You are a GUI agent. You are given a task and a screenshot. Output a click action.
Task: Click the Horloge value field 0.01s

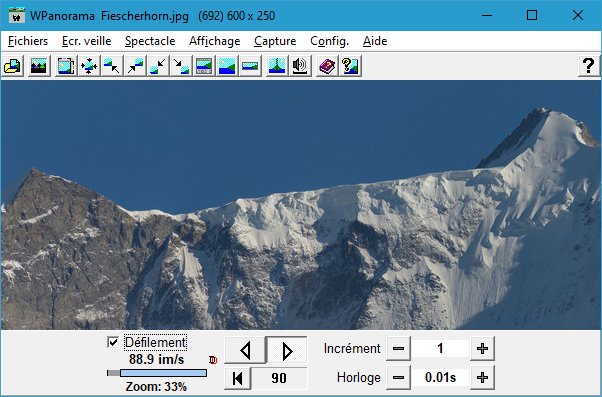[440, 377]
